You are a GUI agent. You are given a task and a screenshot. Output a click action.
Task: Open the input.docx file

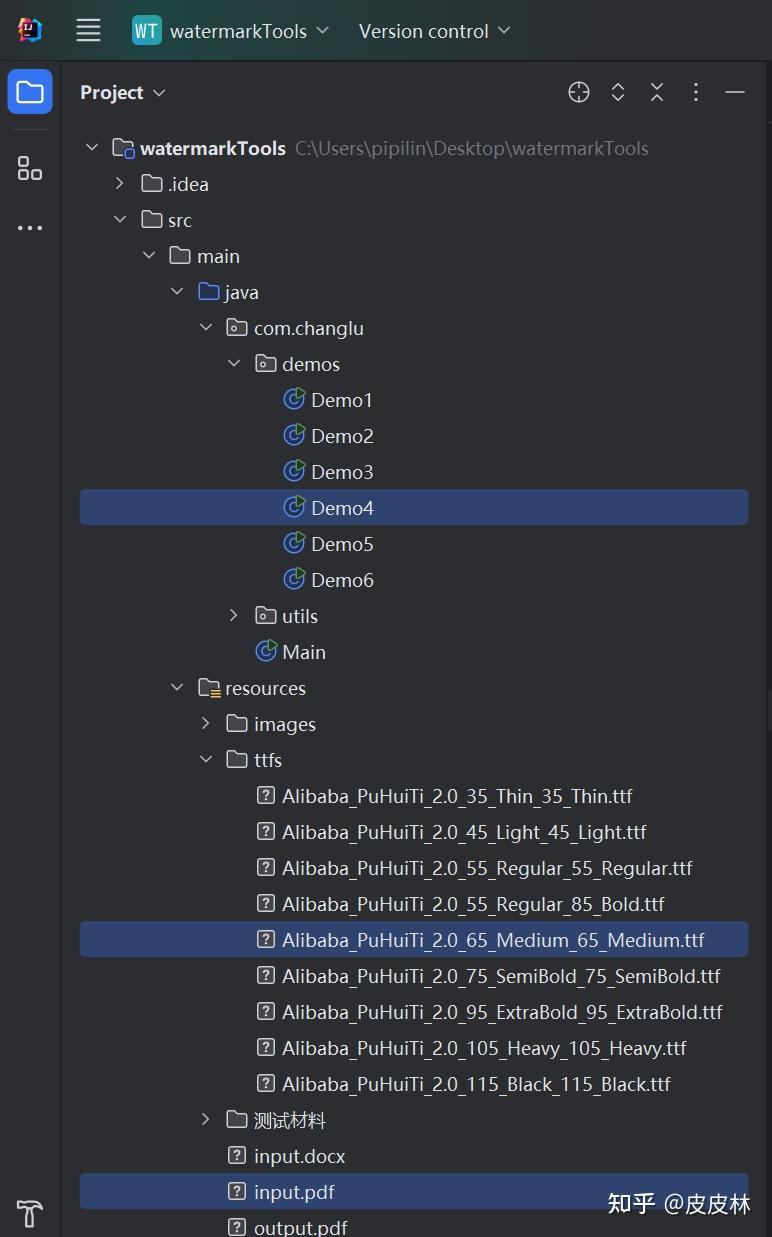[x=301, y=1155]
